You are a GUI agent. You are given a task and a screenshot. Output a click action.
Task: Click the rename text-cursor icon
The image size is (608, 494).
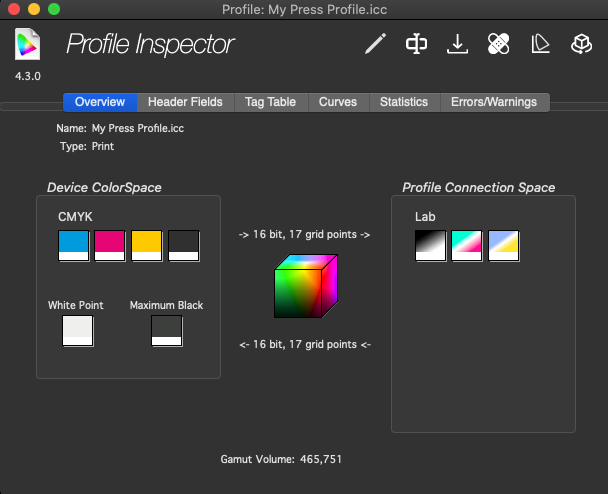point(416,44)
